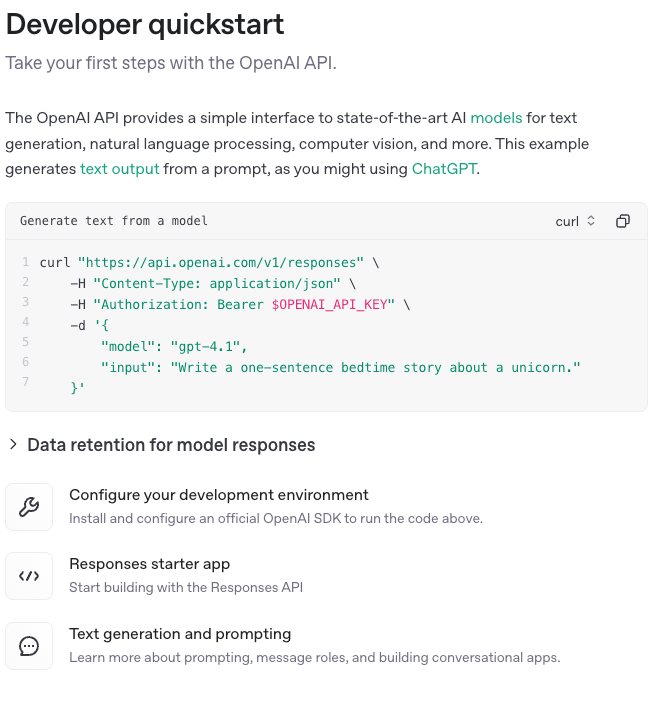The image size is (668, 701).
Task: Click the chat bubble text generation icon
Action: click(x=29, y=646)
